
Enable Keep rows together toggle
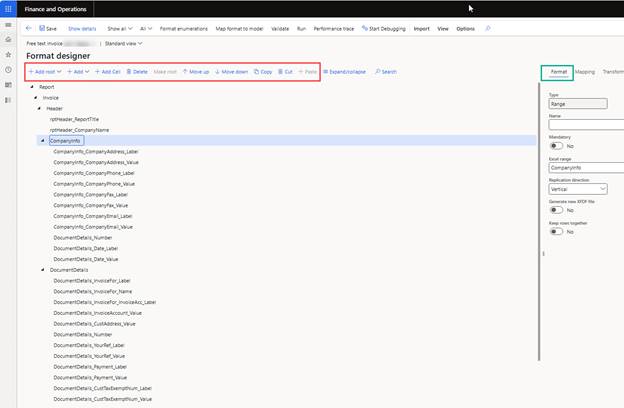pyautogui.click(x=556, y=231)
